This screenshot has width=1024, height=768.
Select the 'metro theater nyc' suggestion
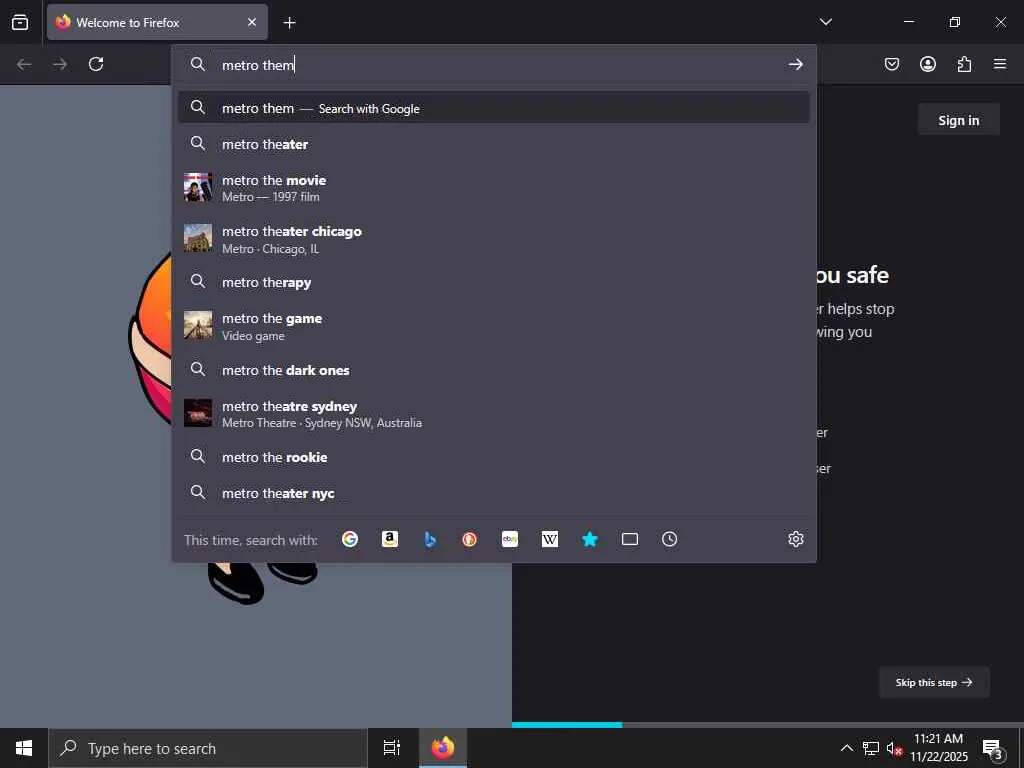(494, 492)
